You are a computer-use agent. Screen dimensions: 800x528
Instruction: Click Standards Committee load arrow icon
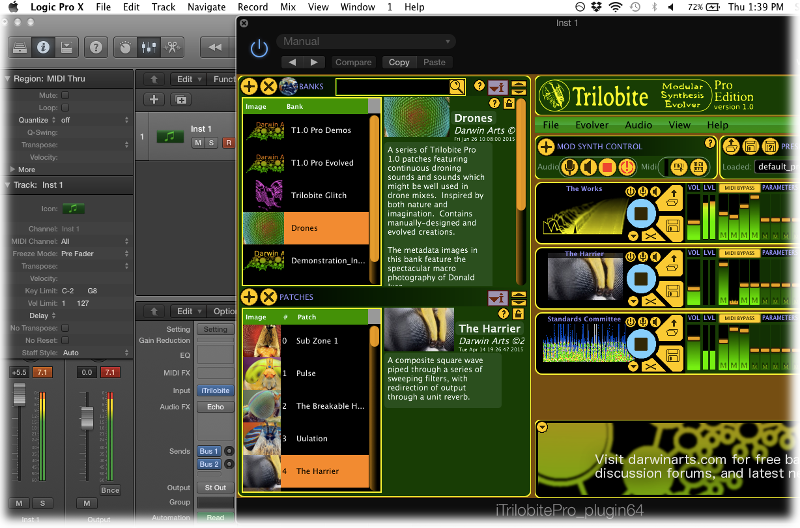point(672,326)
